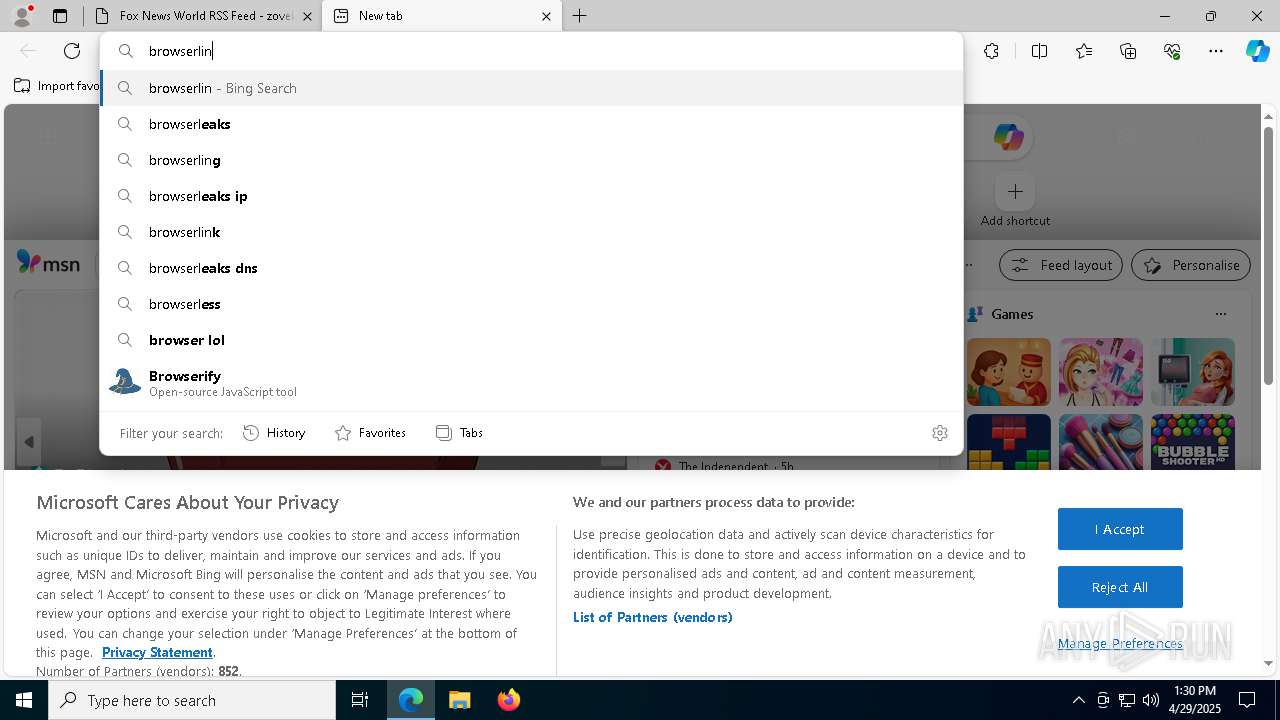Open the doctor game thumbnail
Image resolution: width=1280 pixels, height=720 pixels.
click(1193, 372)
